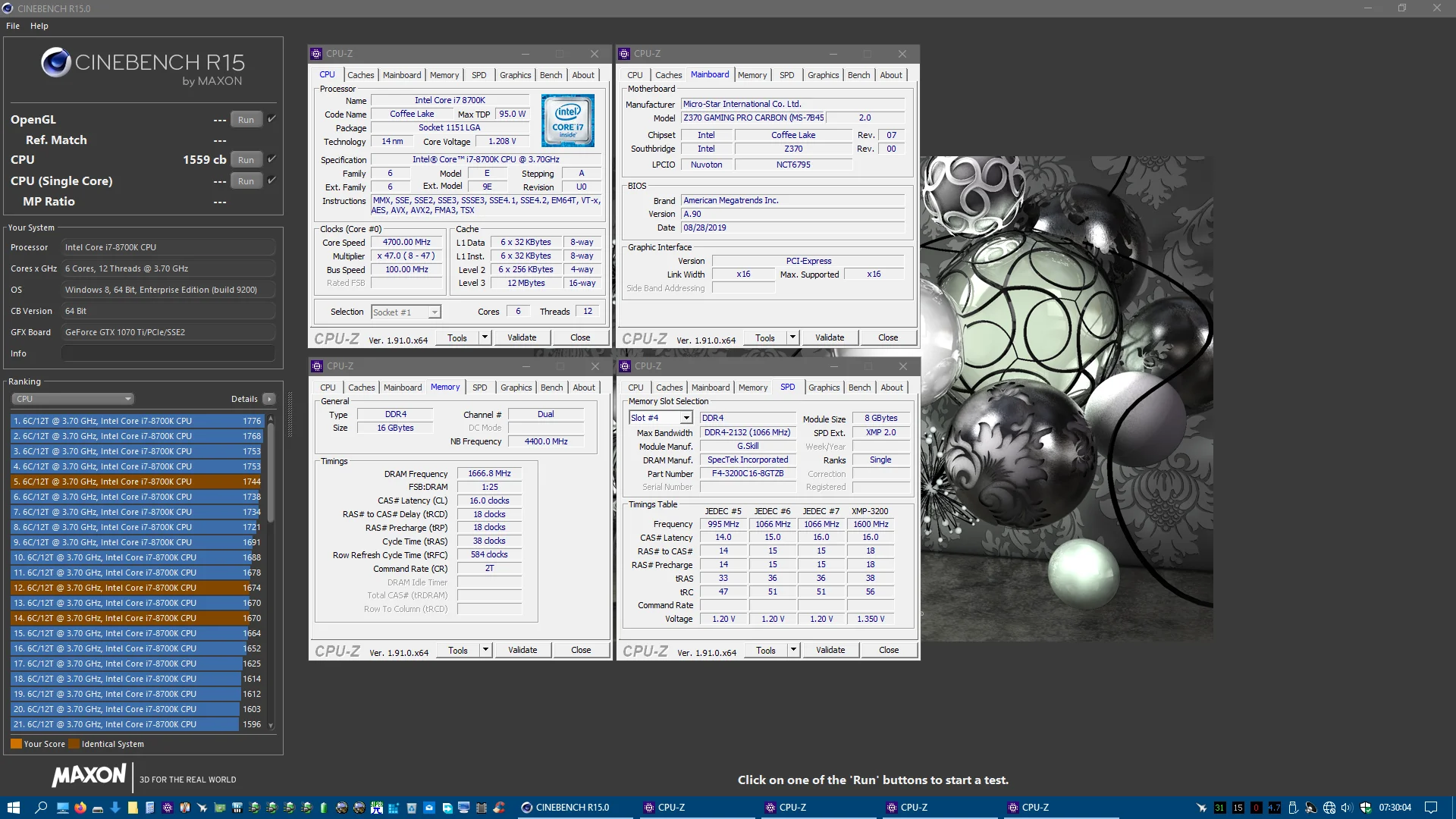The image size is (1456, 819).
Task: Toggle the CPU test checkbox
Action: (x=271, y=159)
